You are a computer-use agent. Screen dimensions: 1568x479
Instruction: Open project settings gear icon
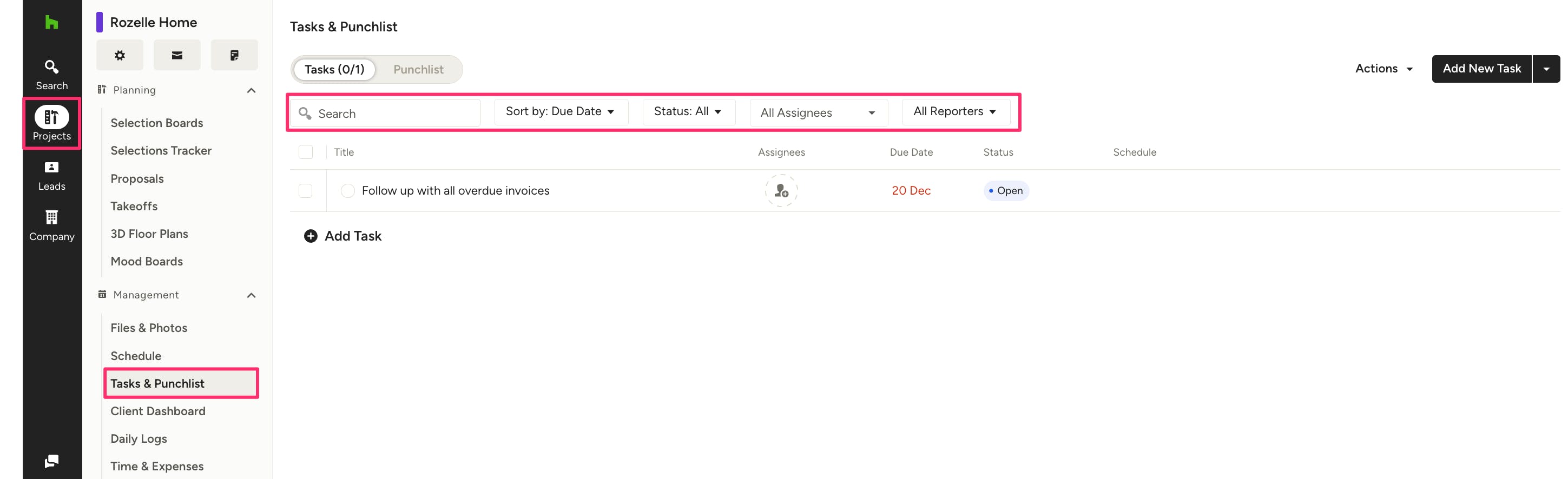pyautogui.click(x=120, y=55)
